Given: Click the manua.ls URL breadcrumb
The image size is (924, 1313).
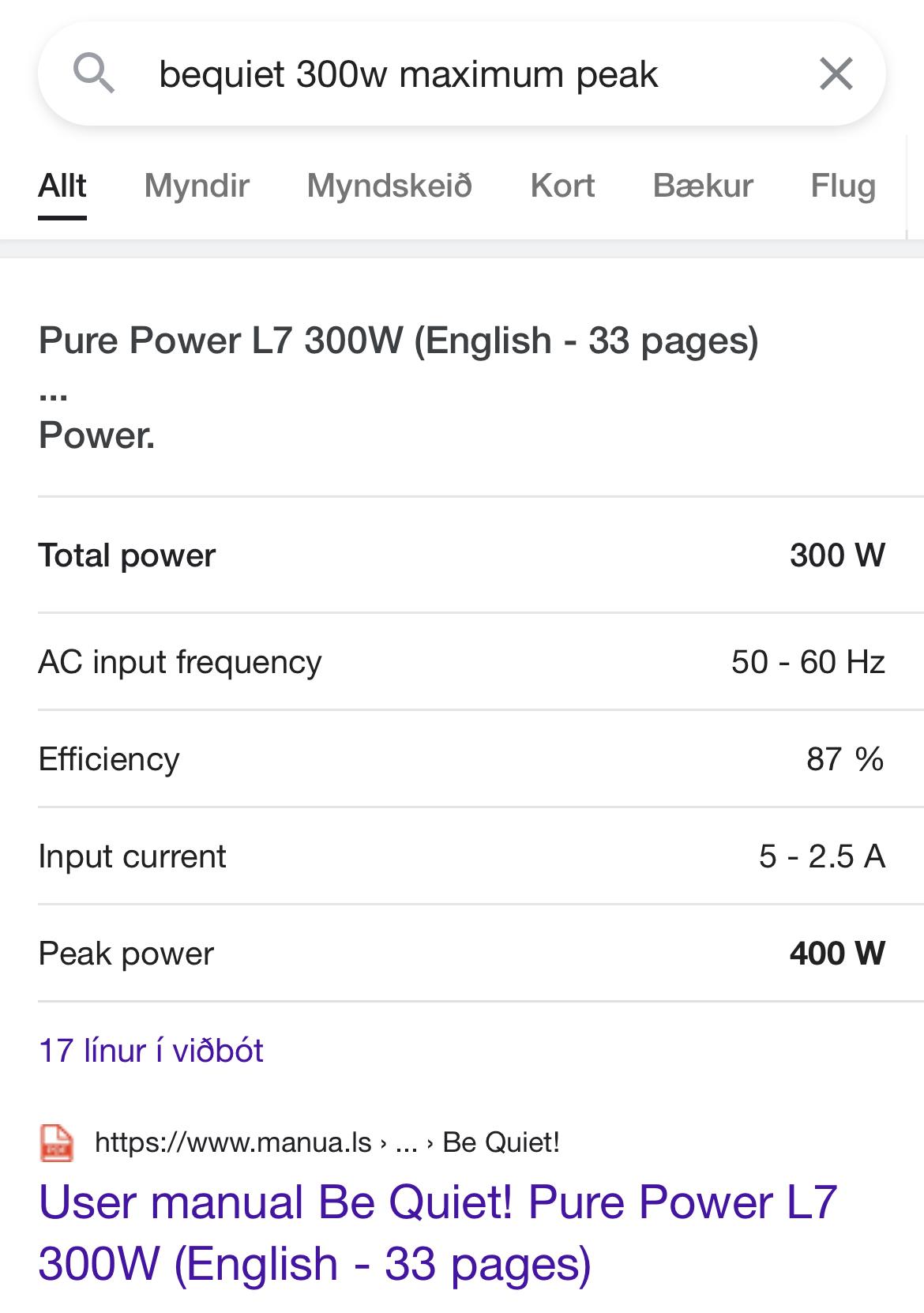Looking at the screenshot, I should tap(233, 1142).
